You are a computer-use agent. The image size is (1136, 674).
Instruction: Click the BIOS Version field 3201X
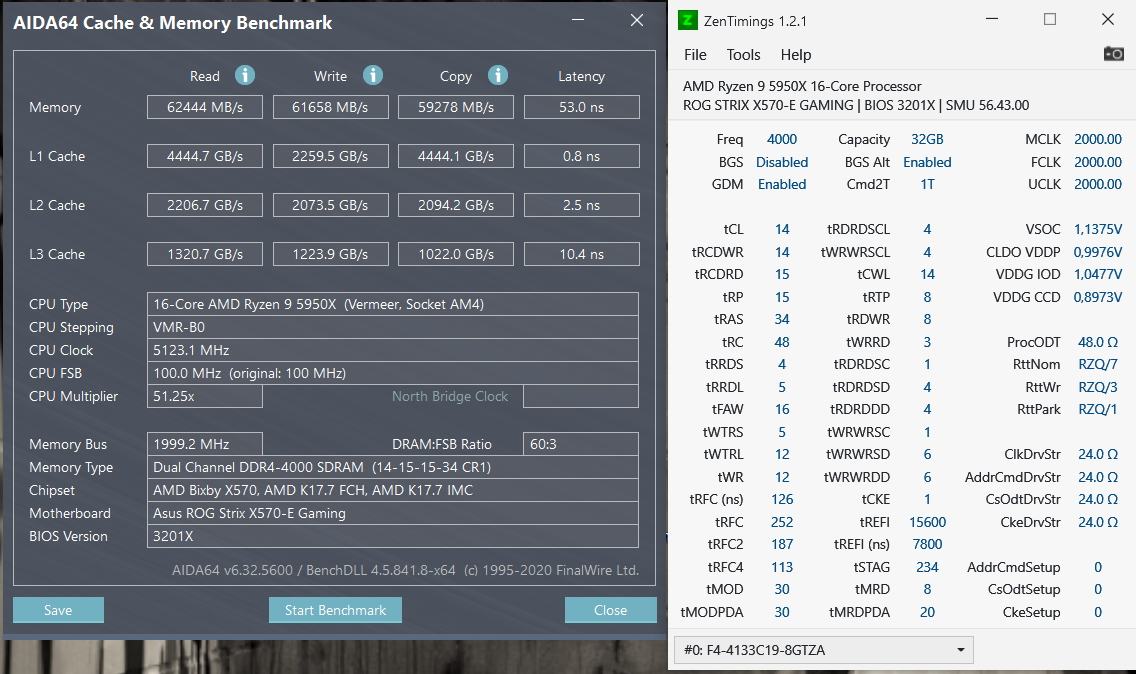click(393, 536)
